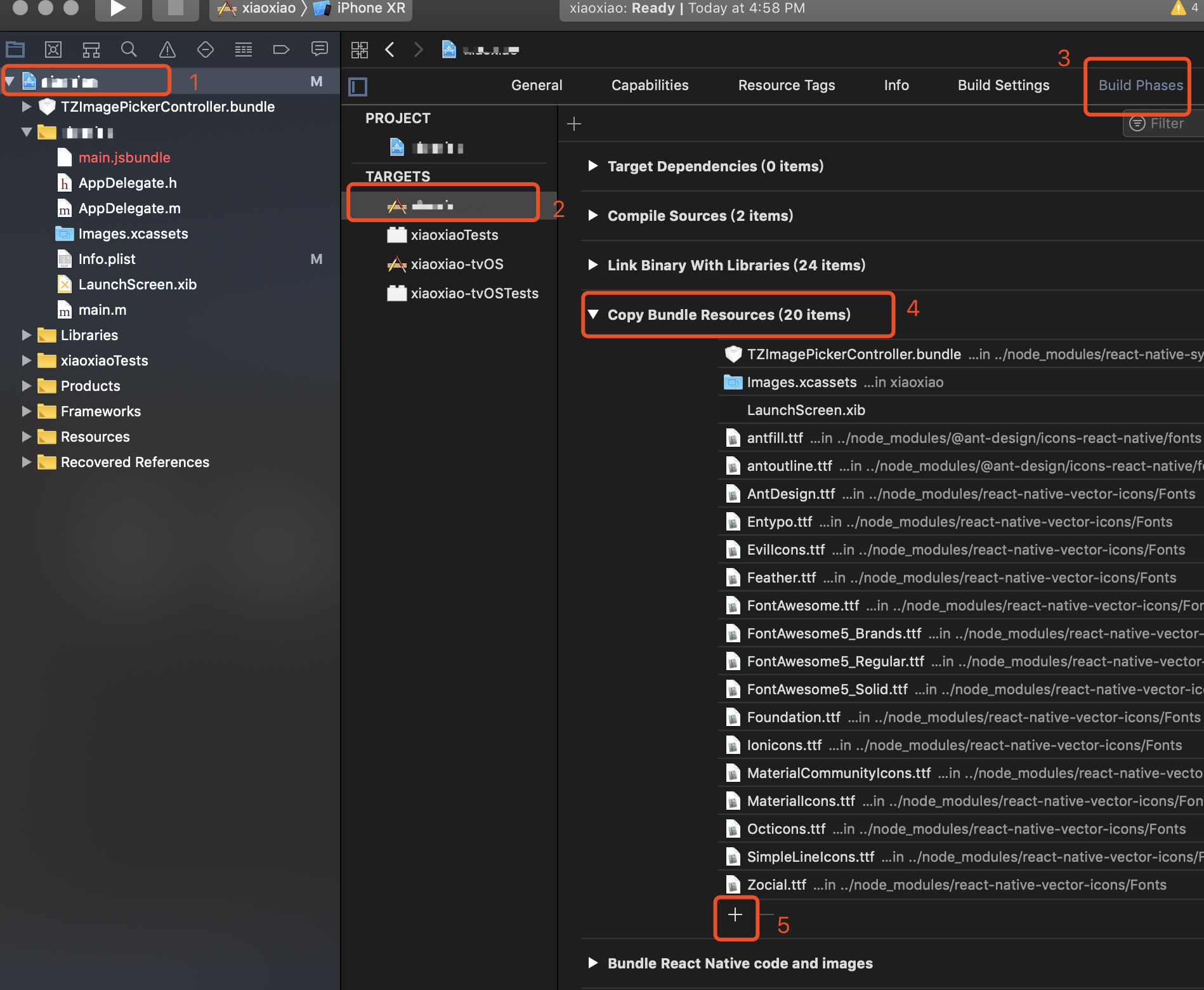
Task: Open the Issue navigator warning triangle
Action: tap(167, 49)
